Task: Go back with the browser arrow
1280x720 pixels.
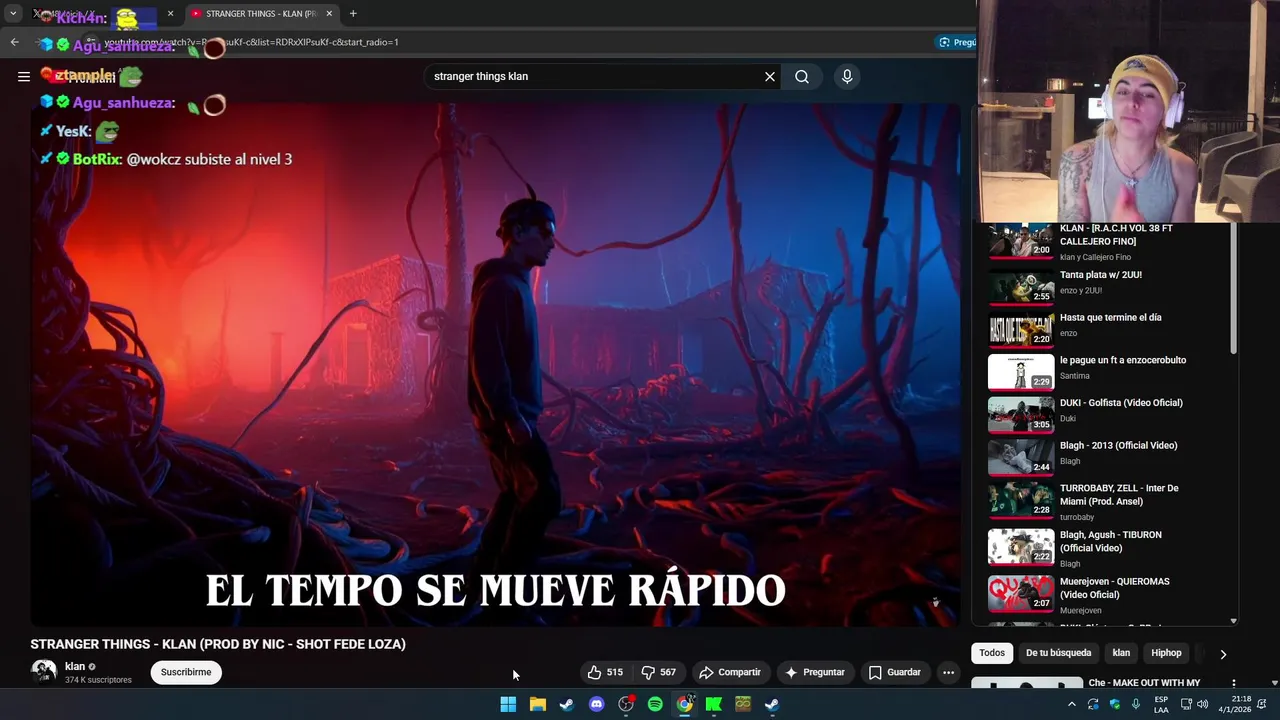Action: tap(14, 42)
